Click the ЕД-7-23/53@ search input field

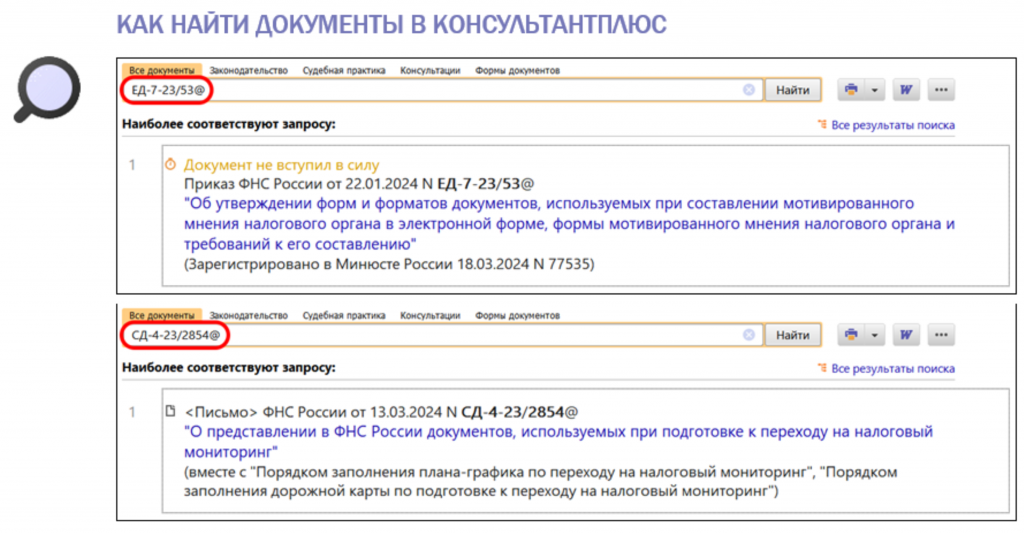[x=441, y=89]
